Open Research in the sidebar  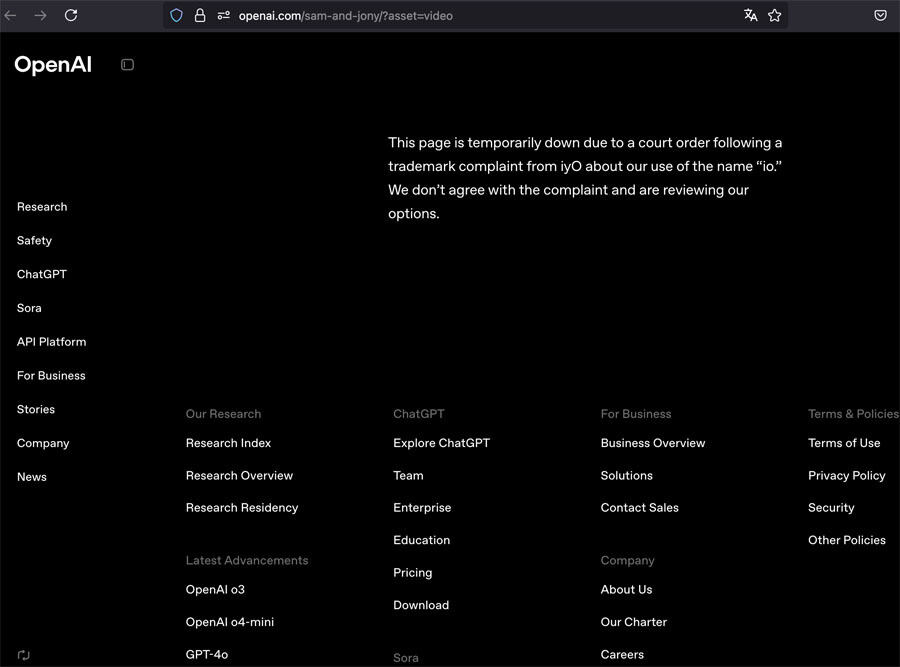coord(42,207)
